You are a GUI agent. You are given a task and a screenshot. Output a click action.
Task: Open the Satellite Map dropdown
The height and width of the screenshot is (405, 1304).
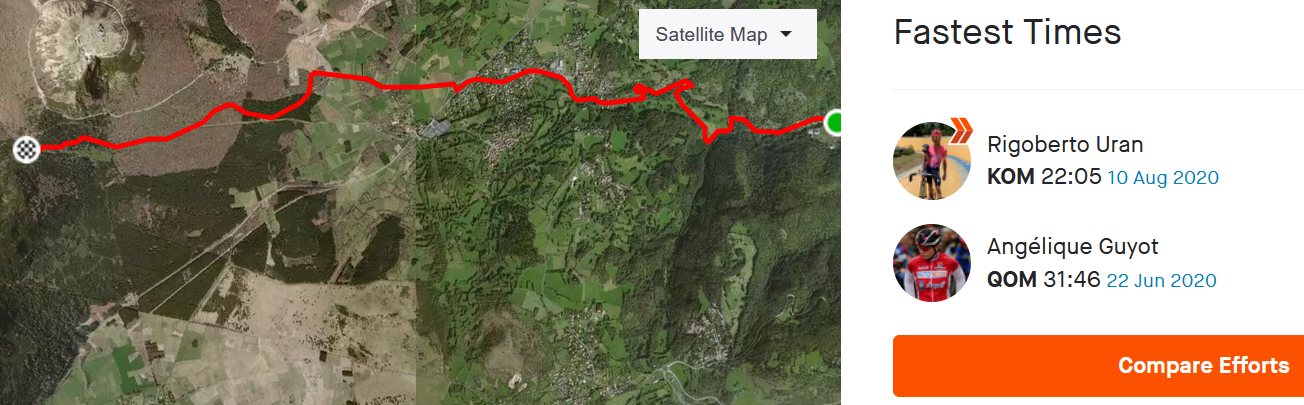point(727,35)
